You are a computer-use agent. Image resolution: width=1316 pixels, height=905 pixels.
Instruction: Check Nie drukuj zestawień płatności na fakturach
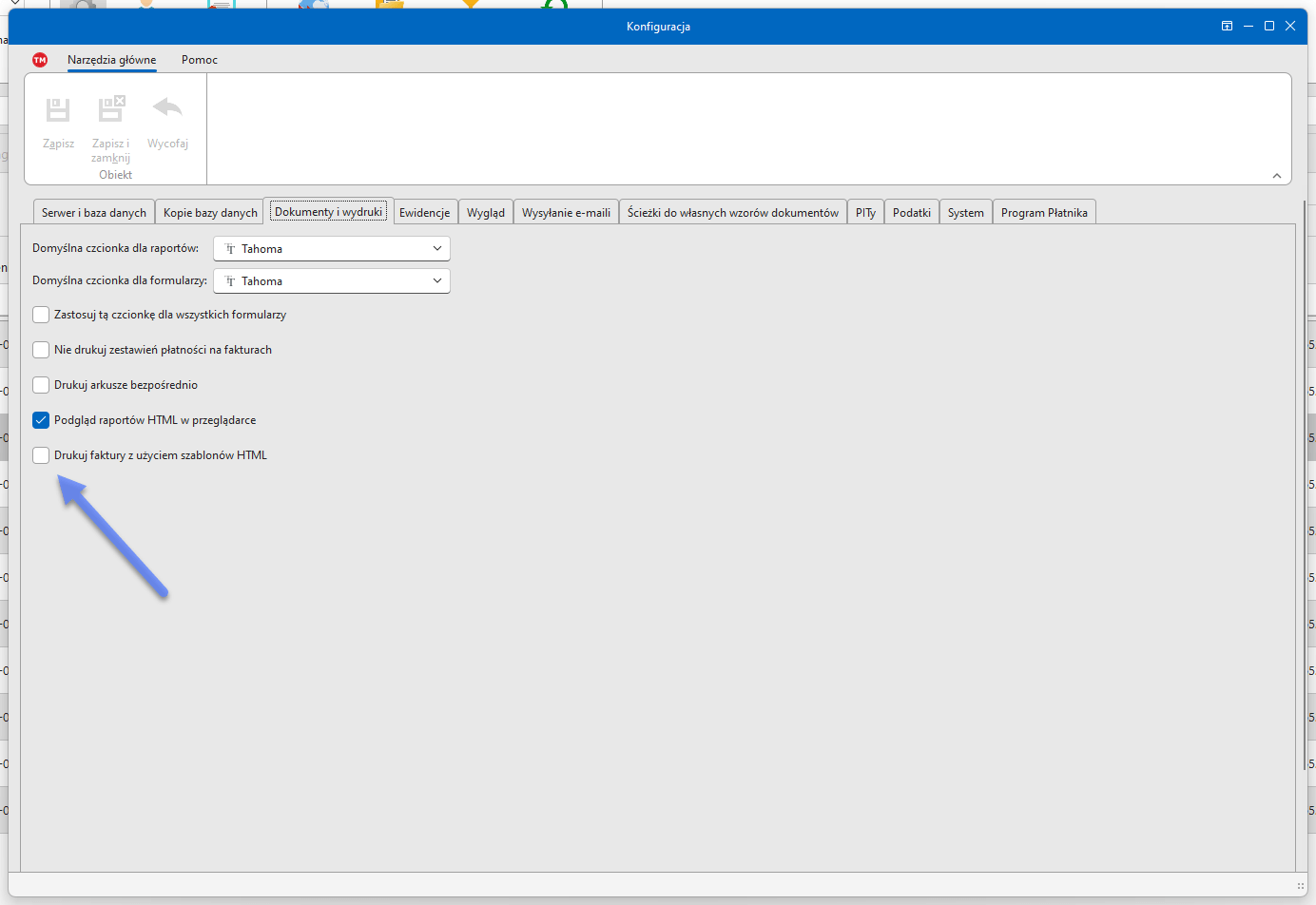[41, 350]
